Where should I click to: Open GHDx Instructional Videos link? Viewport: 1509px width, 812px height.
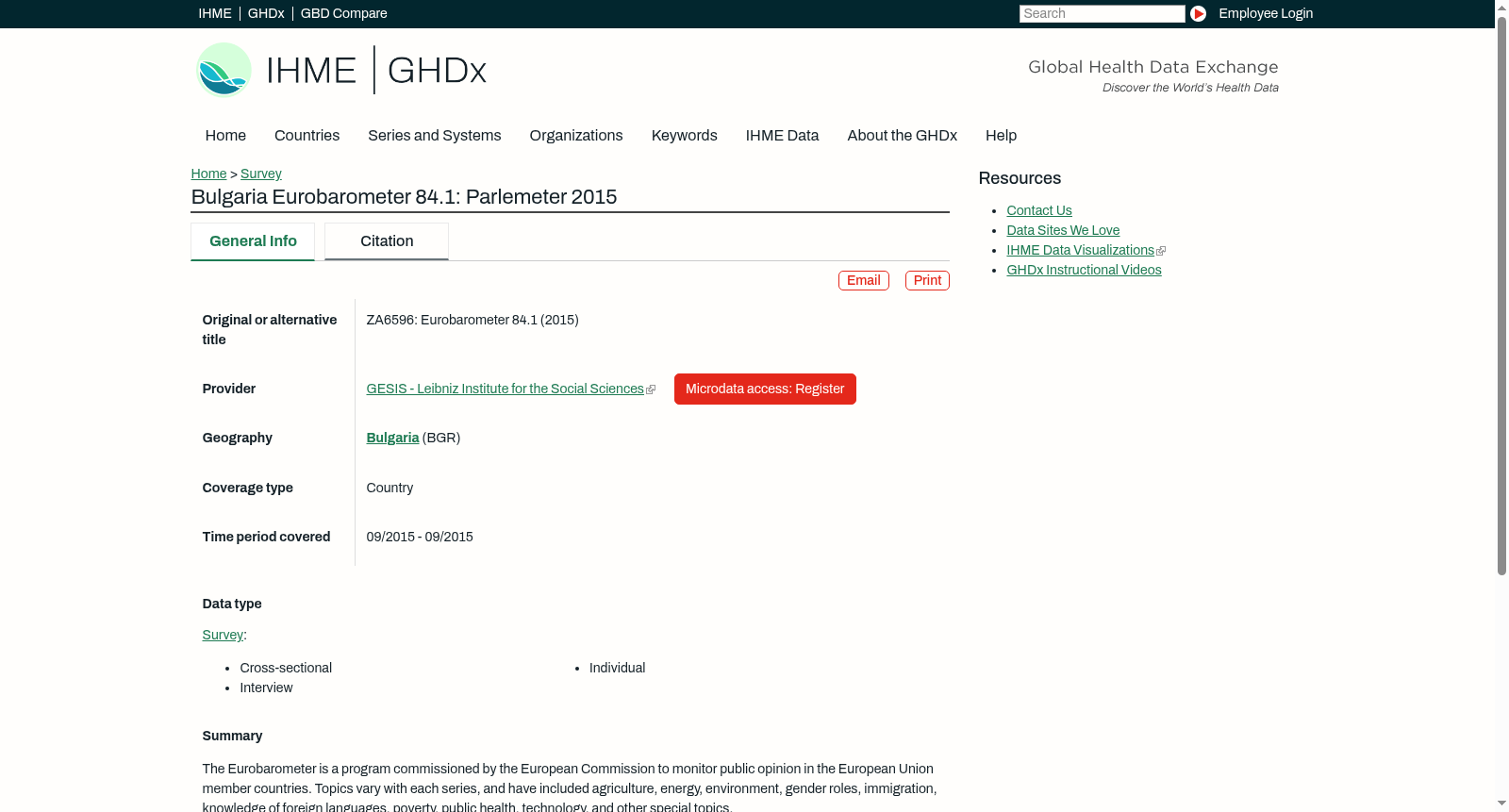click(x=1084, y=270)
